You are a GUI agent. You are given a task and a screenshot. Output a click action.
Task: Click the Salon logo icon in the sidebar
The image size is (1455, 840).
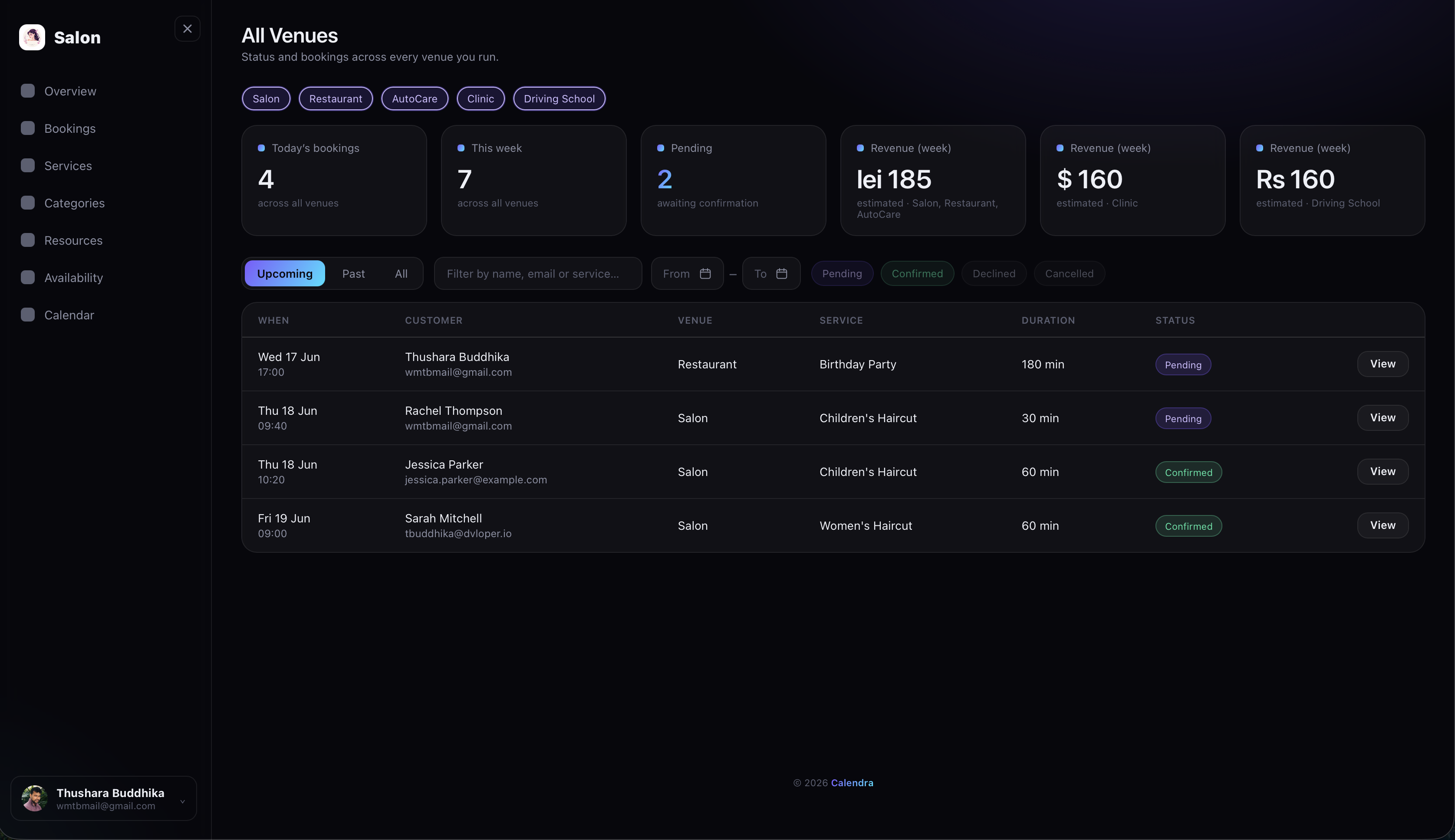click(x=32, y=37)
